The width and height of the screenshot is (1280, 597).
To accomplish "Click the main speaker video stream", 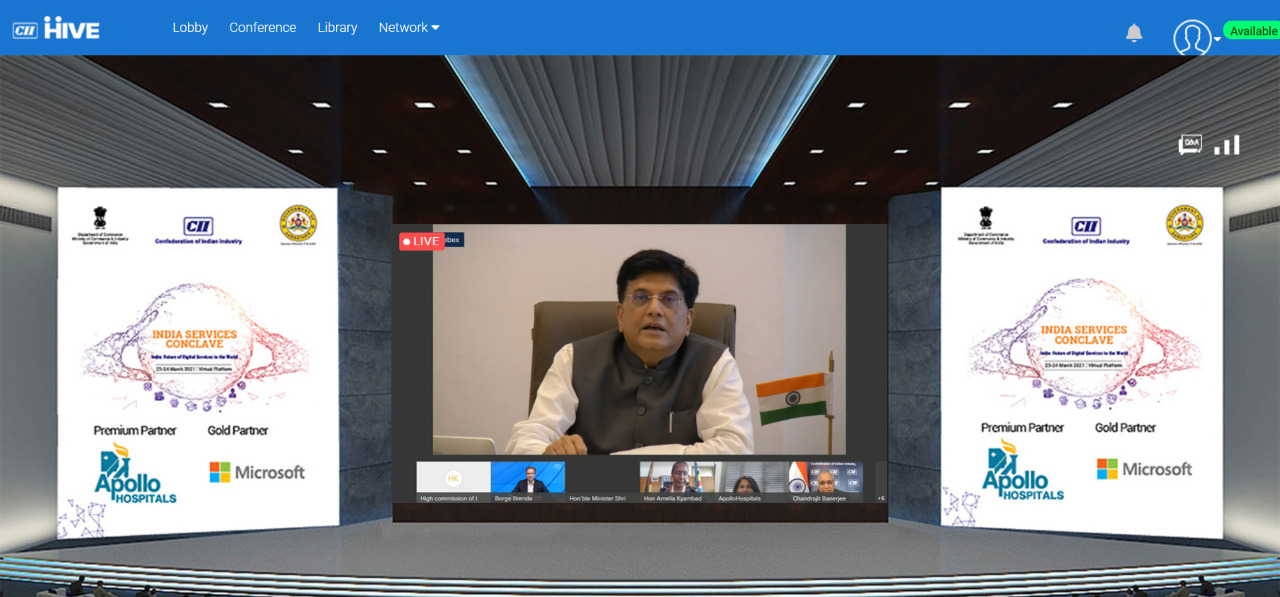I will click(639, 340).
